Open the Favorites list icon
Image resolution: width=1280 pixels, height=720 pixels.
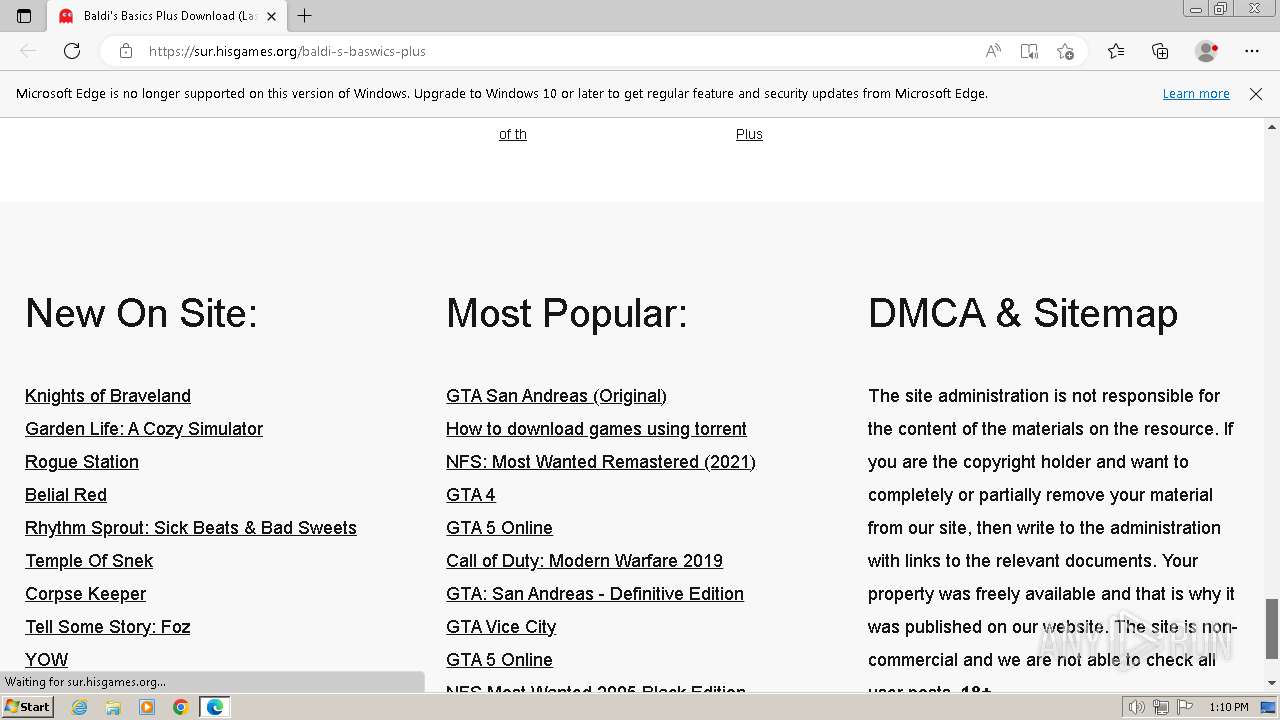pos(1116,51)
